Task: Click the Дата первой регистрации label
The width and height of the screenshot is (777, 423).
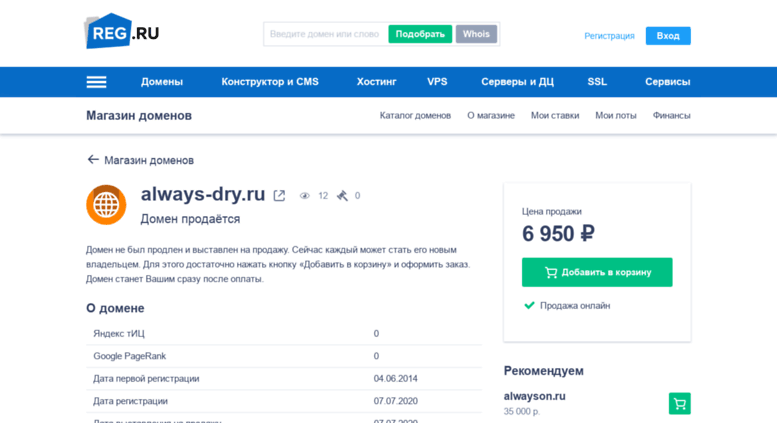Action: pyautogui.click(x=146, y=379)
